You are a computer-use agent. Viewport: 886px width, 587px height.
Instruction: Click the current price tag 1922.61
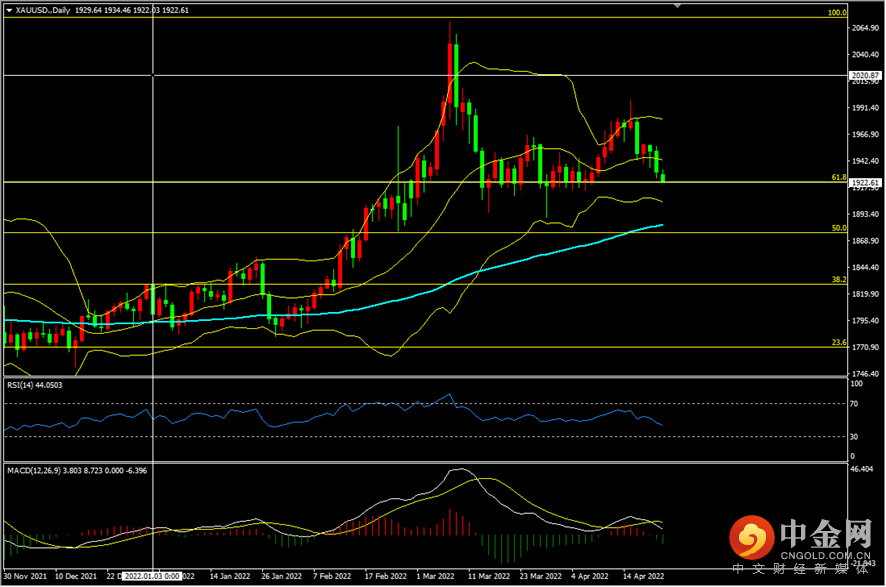864,183
